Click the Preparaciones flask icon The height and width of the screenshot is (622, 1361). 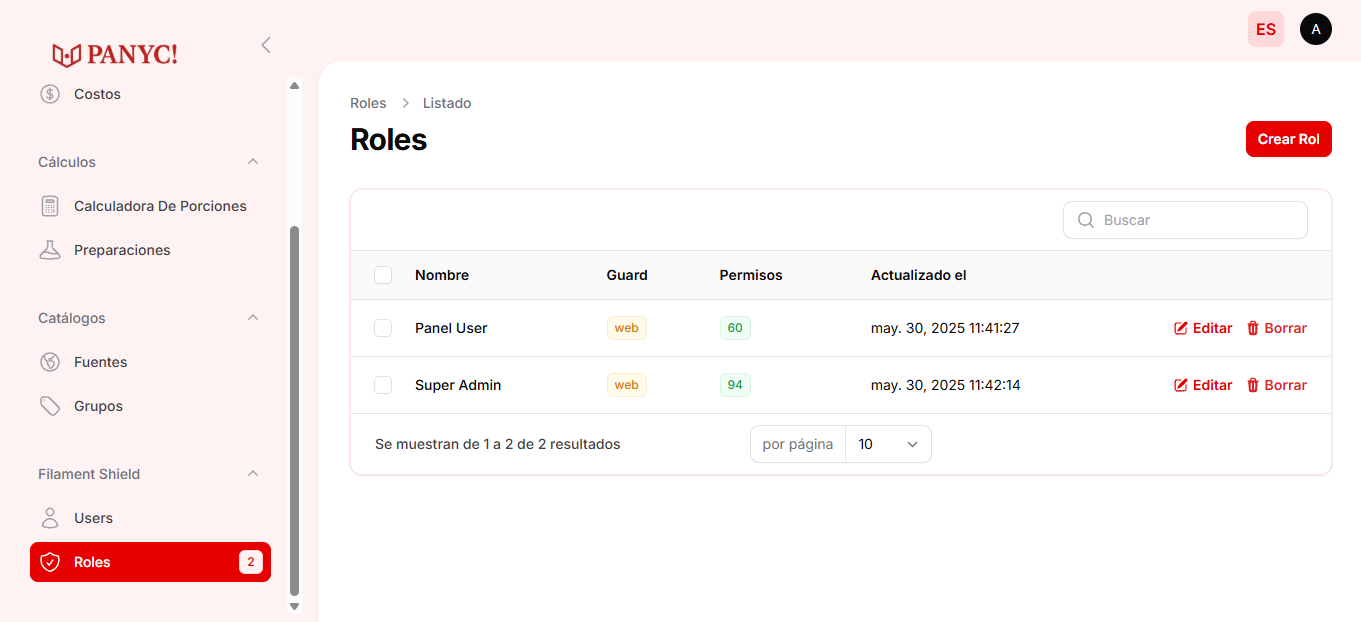pos(50,250)
